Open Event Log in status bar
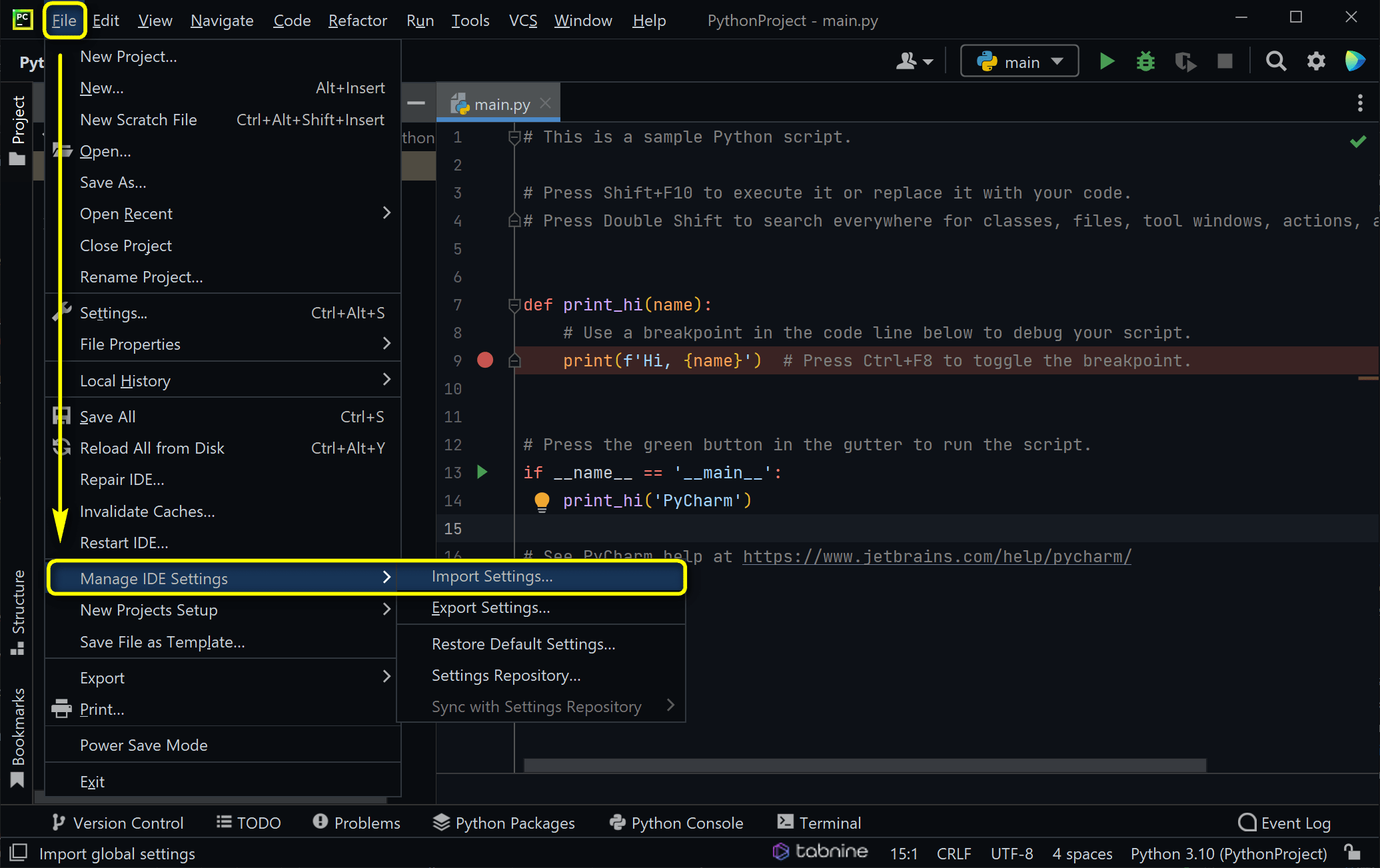The width and height of the screenshot is (1380, 868). tap(1284, 823)
